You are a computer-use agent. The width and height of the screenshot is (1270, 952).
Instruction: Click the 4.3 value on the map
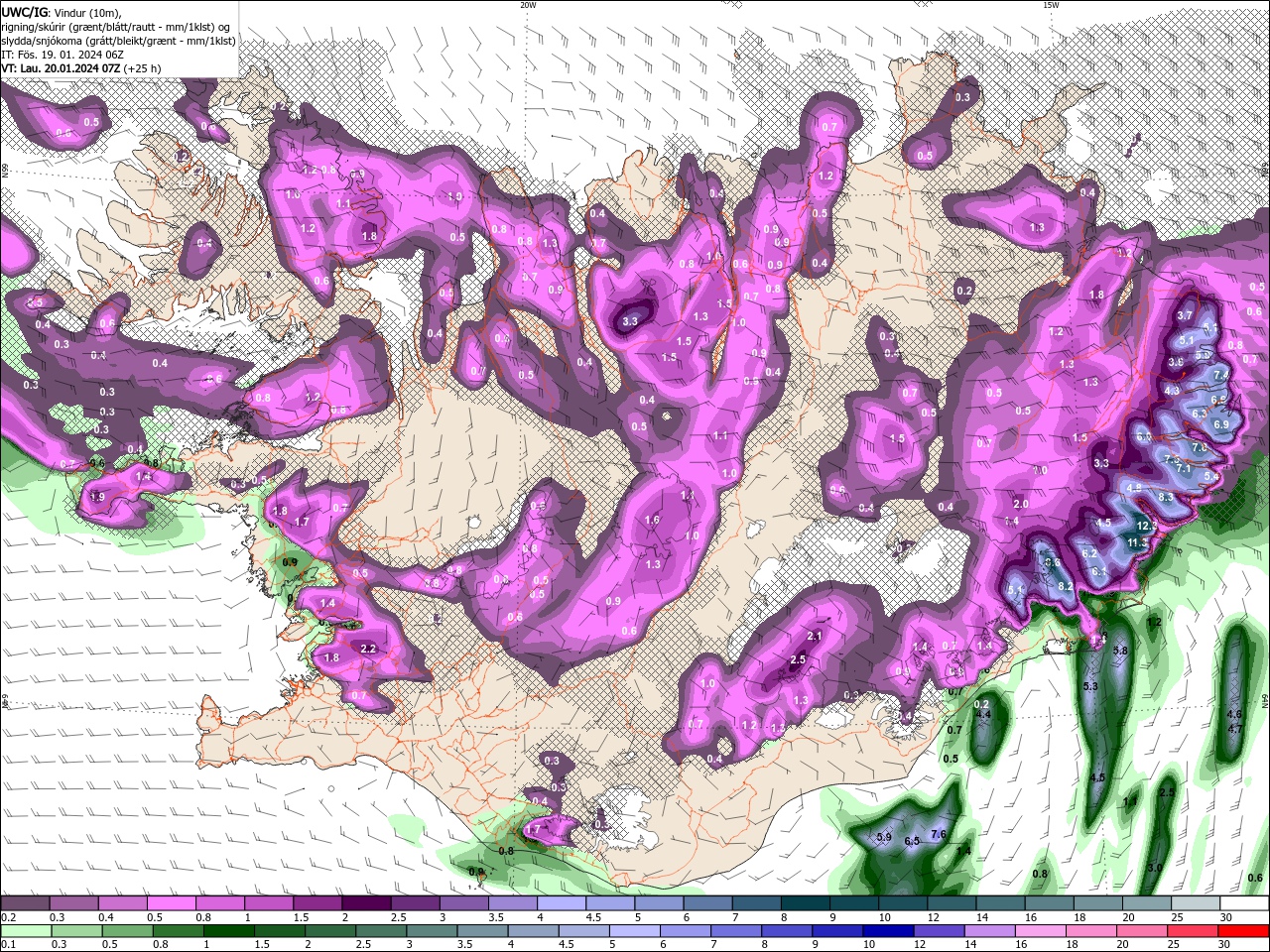(1172, 391)
